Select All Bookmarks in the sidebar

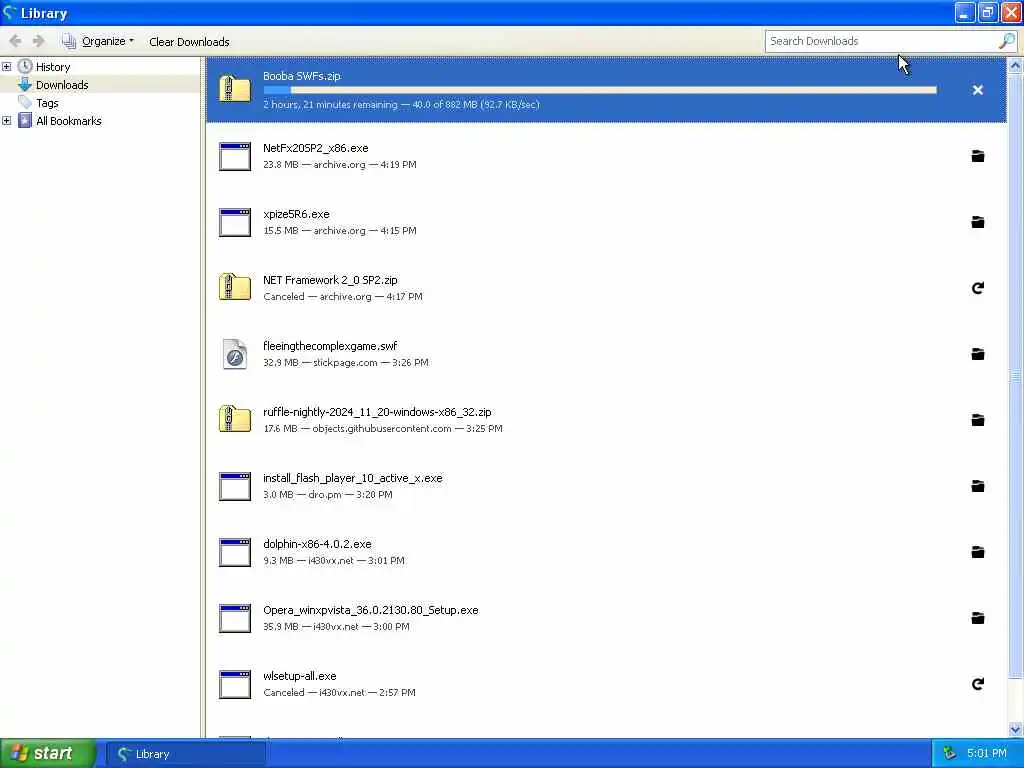click(69, 121)
